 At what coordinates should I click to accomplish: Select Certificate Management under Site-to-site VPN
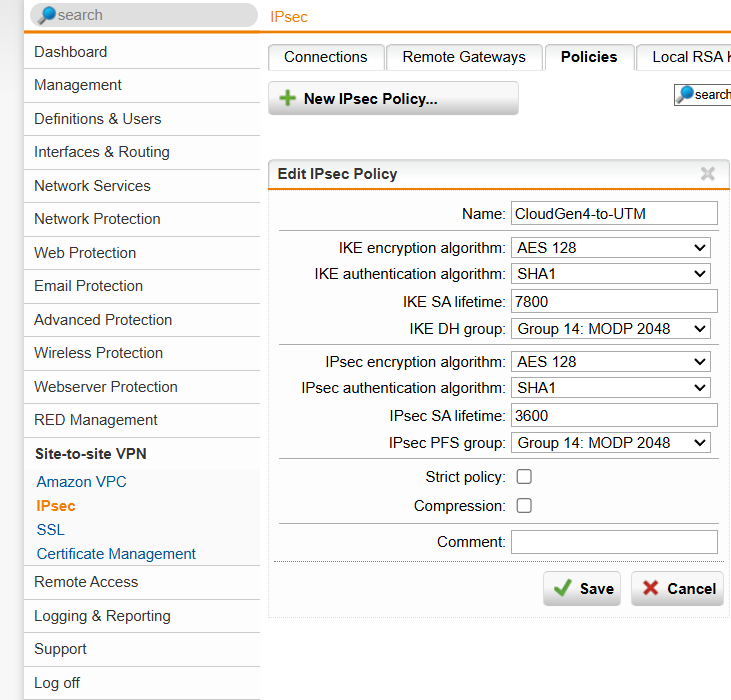[x=116, y=554]
